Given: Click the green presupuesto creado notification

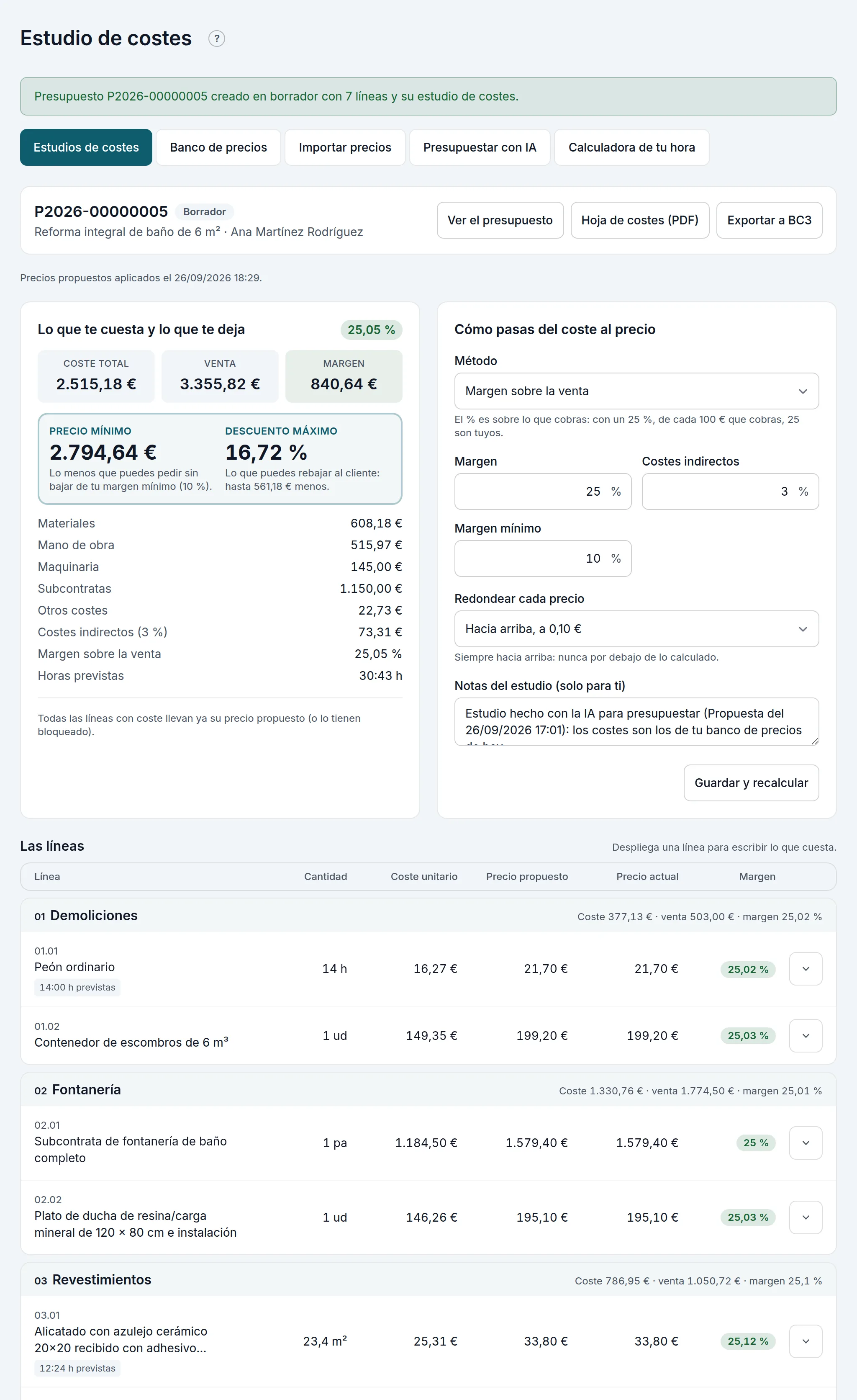Looking at the screenshot, I should (428, 97).
